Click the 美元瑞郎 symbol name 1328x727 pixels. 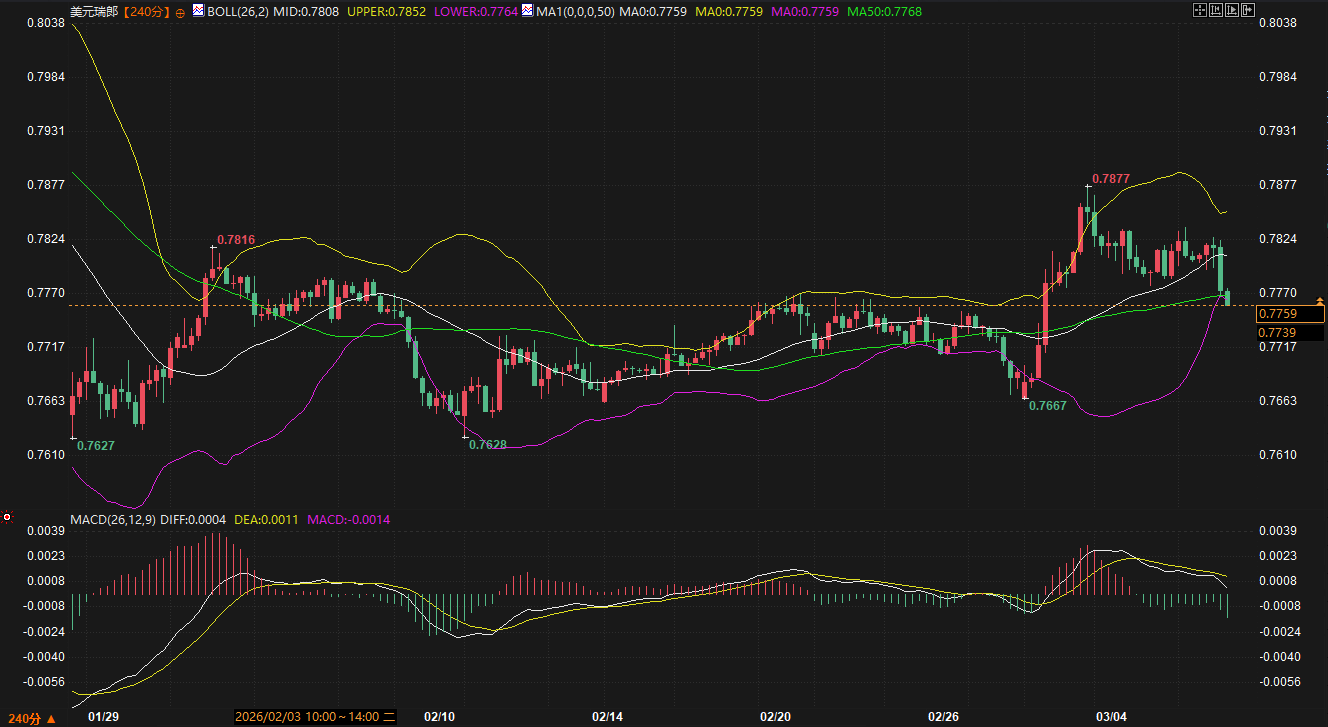[x=91, y=12]
